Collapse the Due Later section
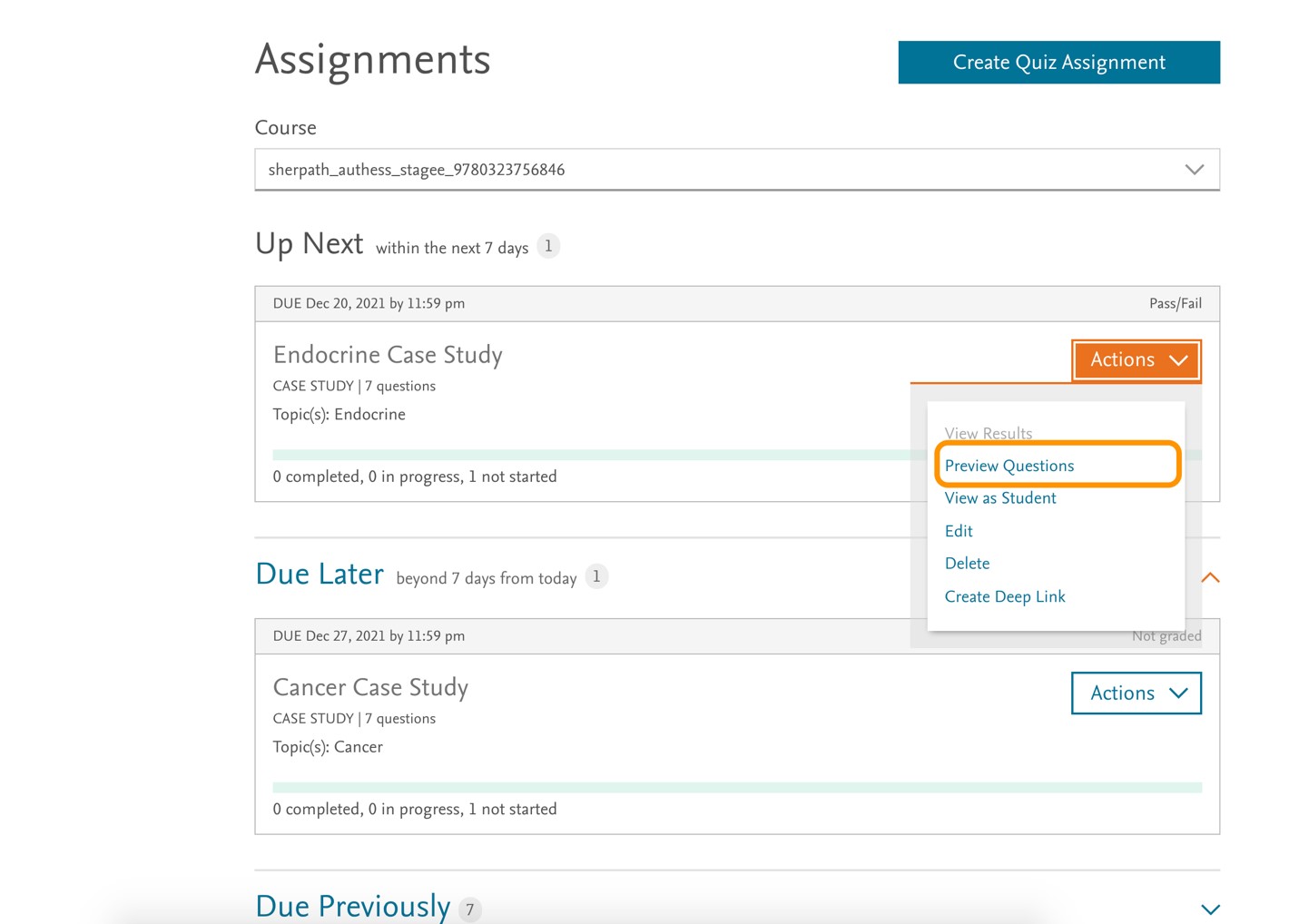Viewport: 1299px width, 924px height. click(x=1210, y=577)
